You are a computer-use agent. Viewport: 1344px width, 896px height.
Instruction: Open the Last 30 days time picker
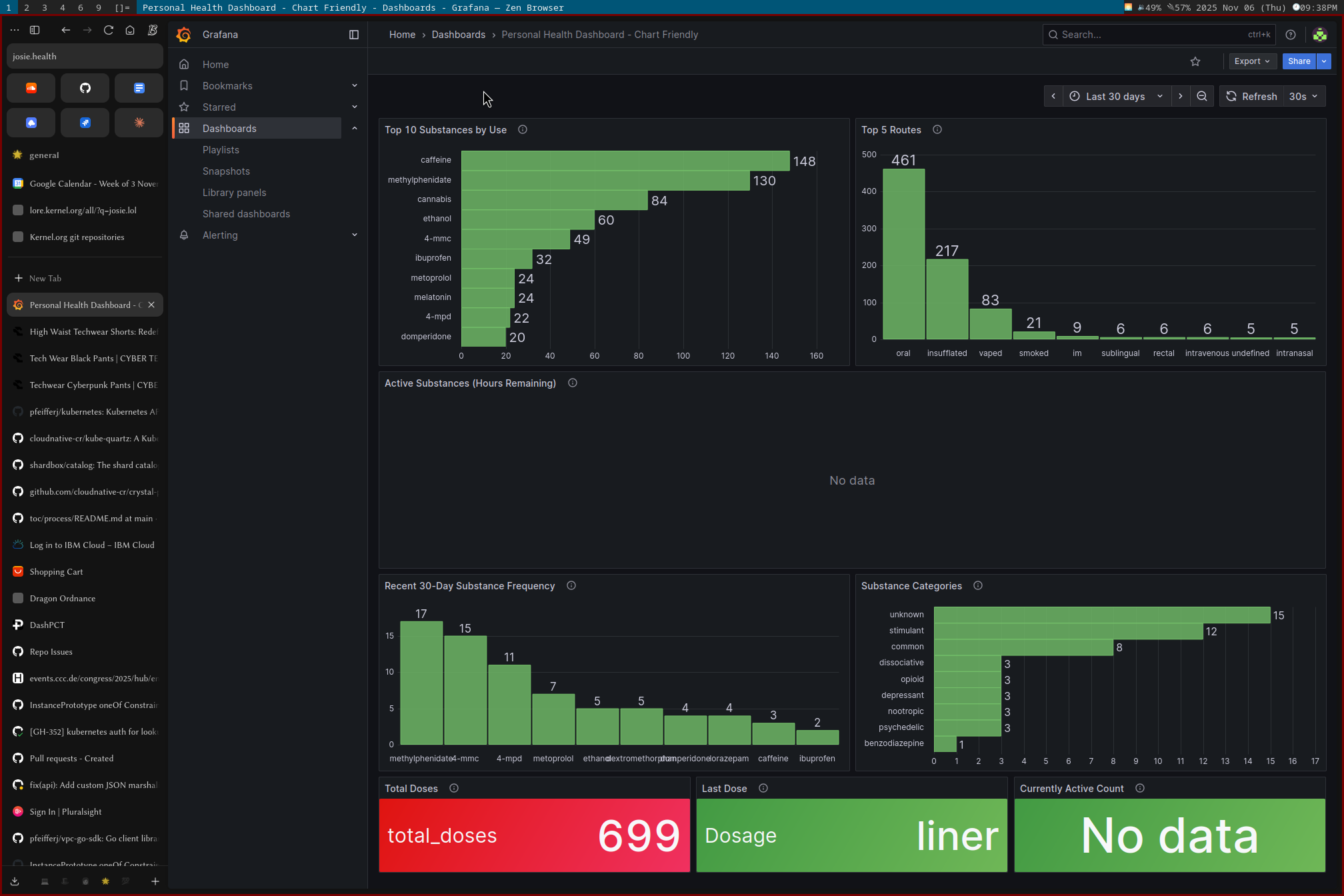[x=1116, y=96]
